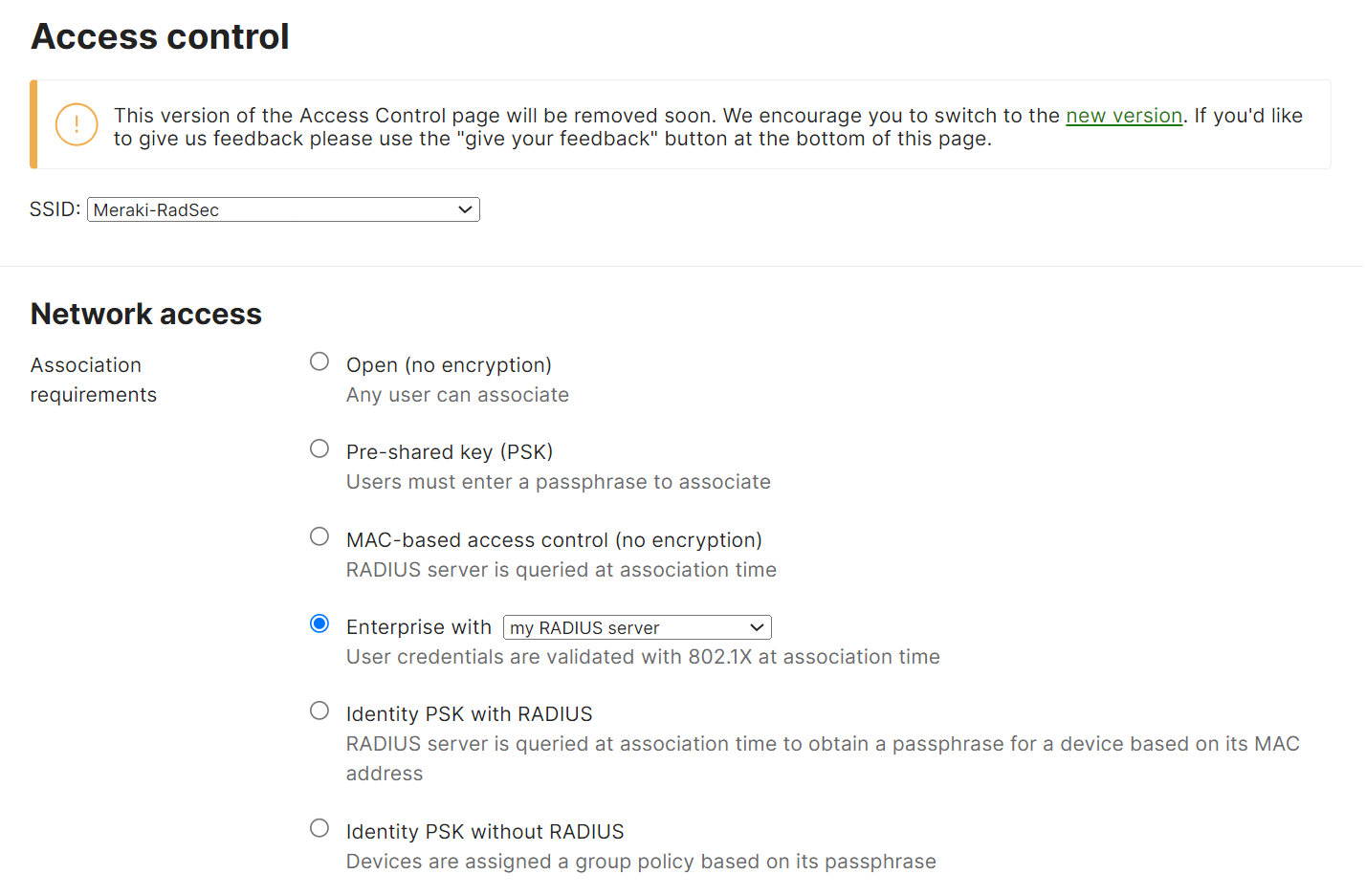Select the Identity PSK without RADIUS radio button
Screen dimensions: 1366x896
click(319, 828)
